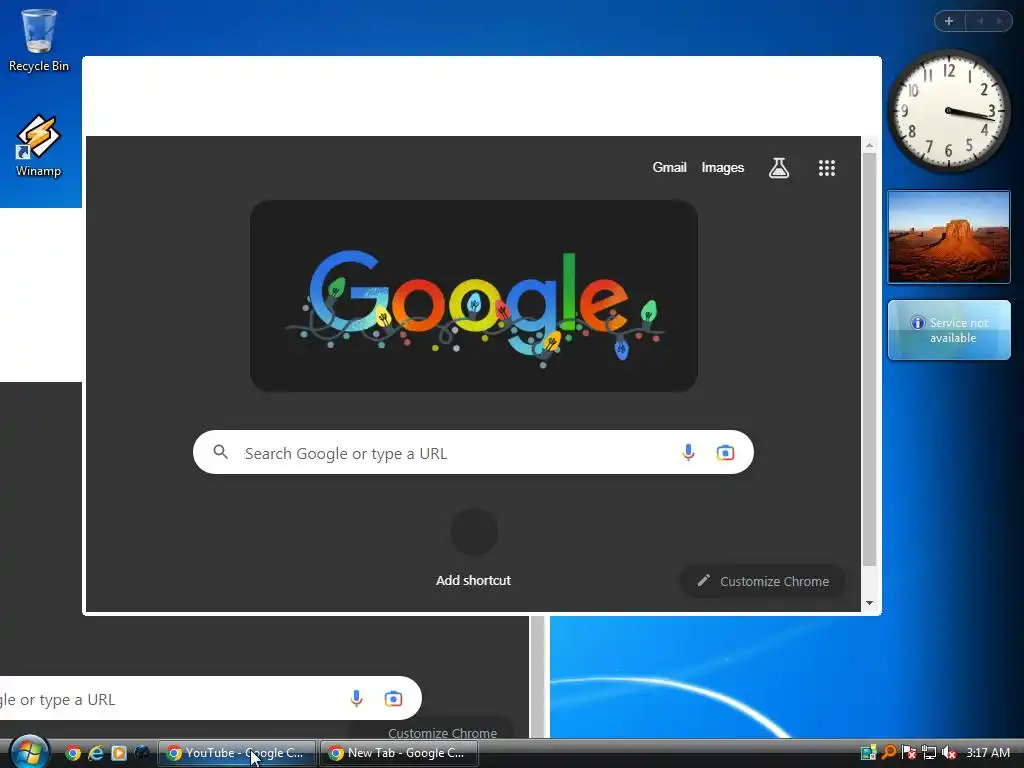This screenshot has height=768, width=1024.
Task: Open the Recycle Bin desktop icon
Action: 39,40
